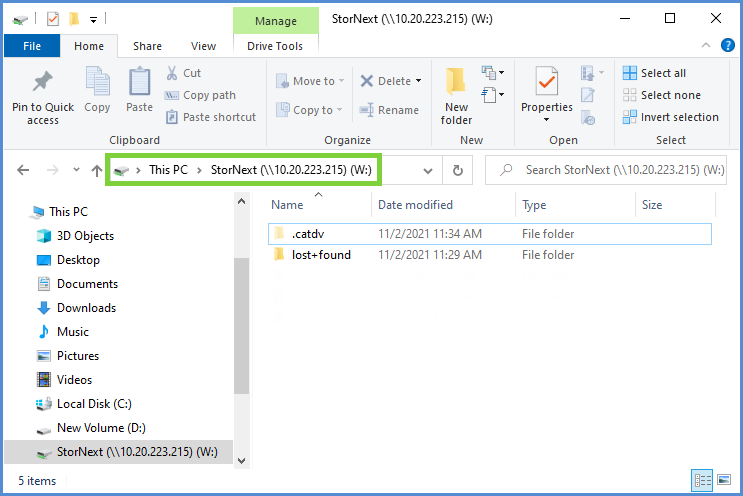The image size is (743, 496).
Task: Click navigation pane scroll down arrow
Action: (x=241, y=460)
